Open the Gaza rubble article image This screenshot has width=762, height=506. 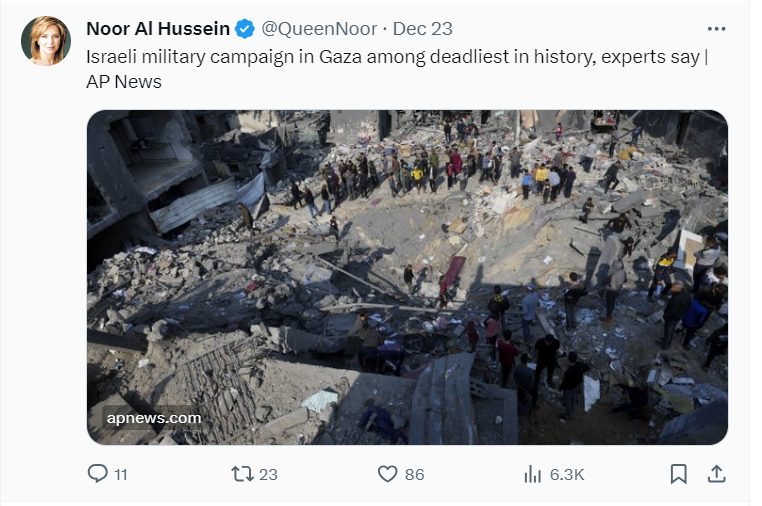click(x=407, y=270)
